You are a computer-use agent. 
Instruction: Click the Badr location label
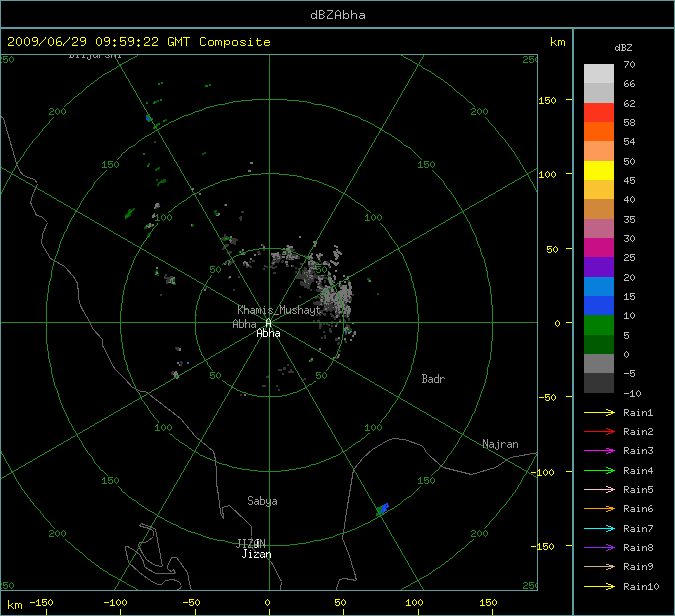click(x=433, y=379)
